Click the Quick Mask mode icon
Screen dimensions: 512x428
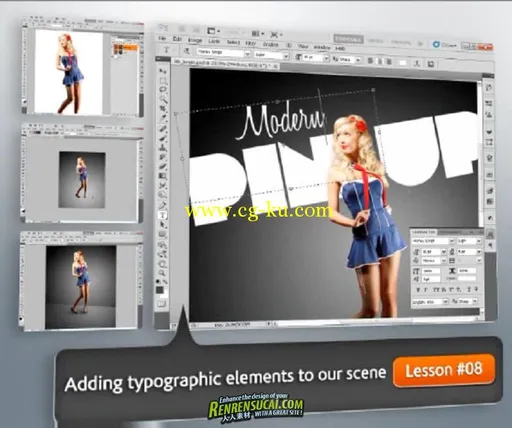tap(162, 304)
